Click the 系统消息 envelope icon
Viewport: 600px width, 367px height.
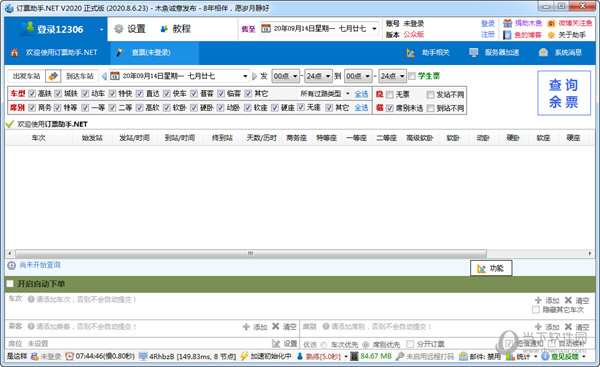click(543, 52)
